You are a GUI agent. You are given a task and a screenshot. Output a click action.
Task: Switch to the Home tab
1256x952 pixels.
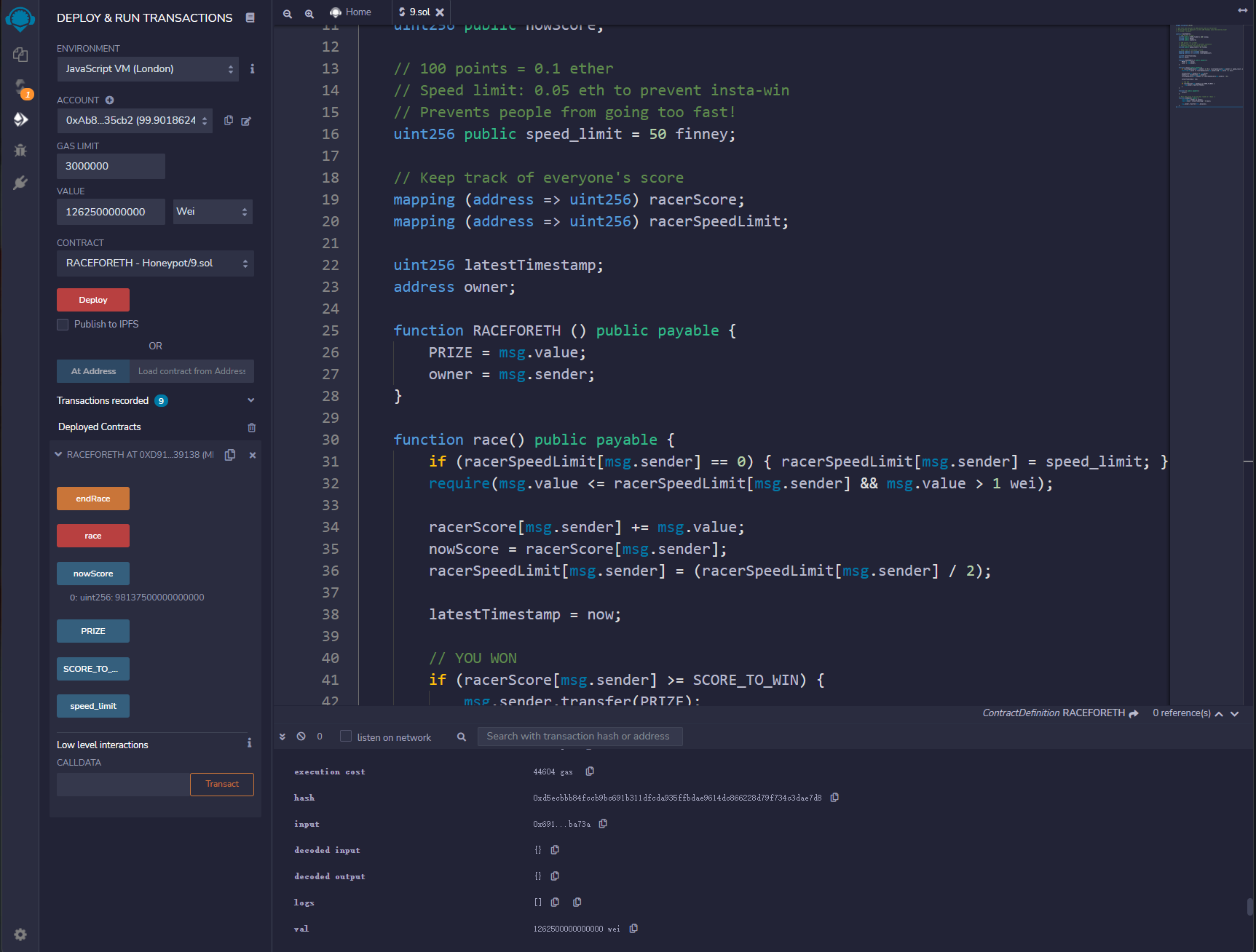(351, 12)
